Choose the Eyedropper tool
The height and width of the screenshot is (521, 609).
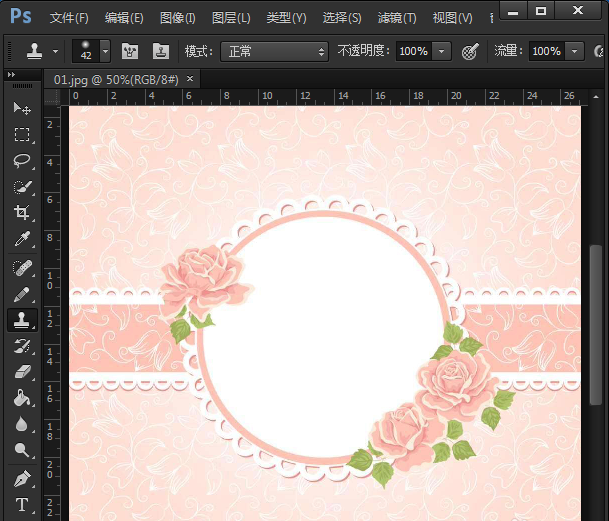[x=22, y=239]
